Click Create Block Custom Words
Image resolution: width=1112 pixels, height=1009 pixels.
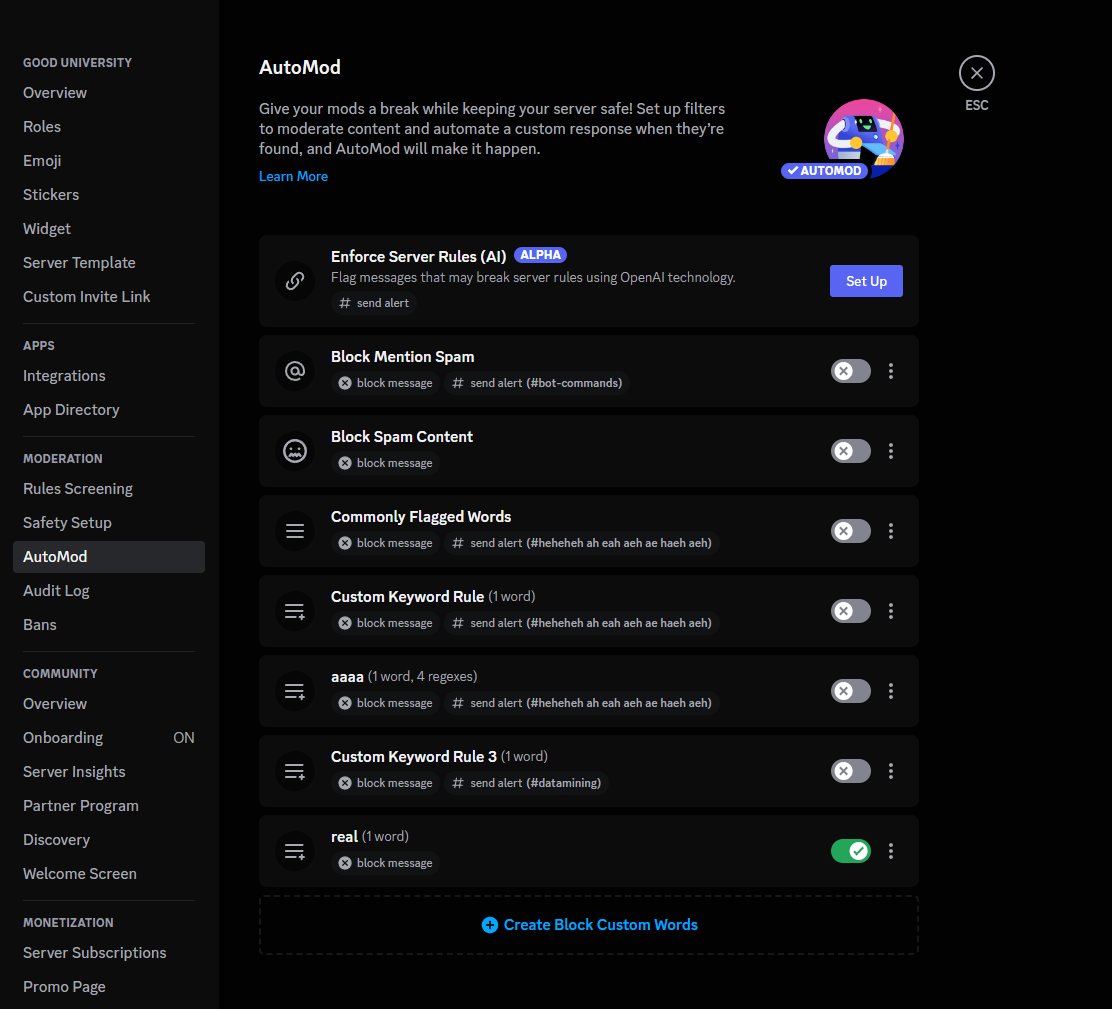tap(589, 925)
